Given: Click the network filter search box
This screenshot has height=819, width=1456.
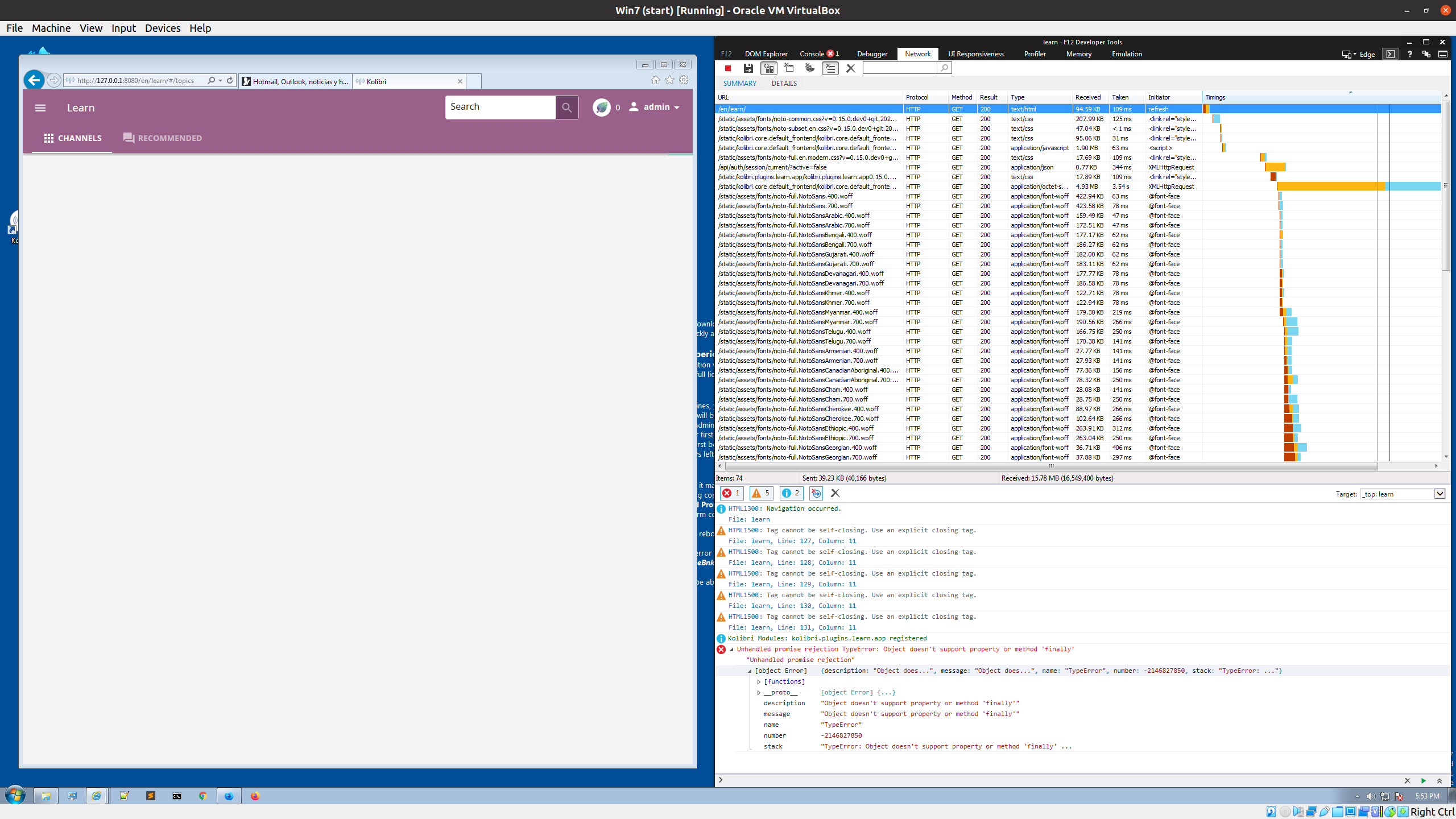Looking at the screenshot, I should tap(899, 68).
